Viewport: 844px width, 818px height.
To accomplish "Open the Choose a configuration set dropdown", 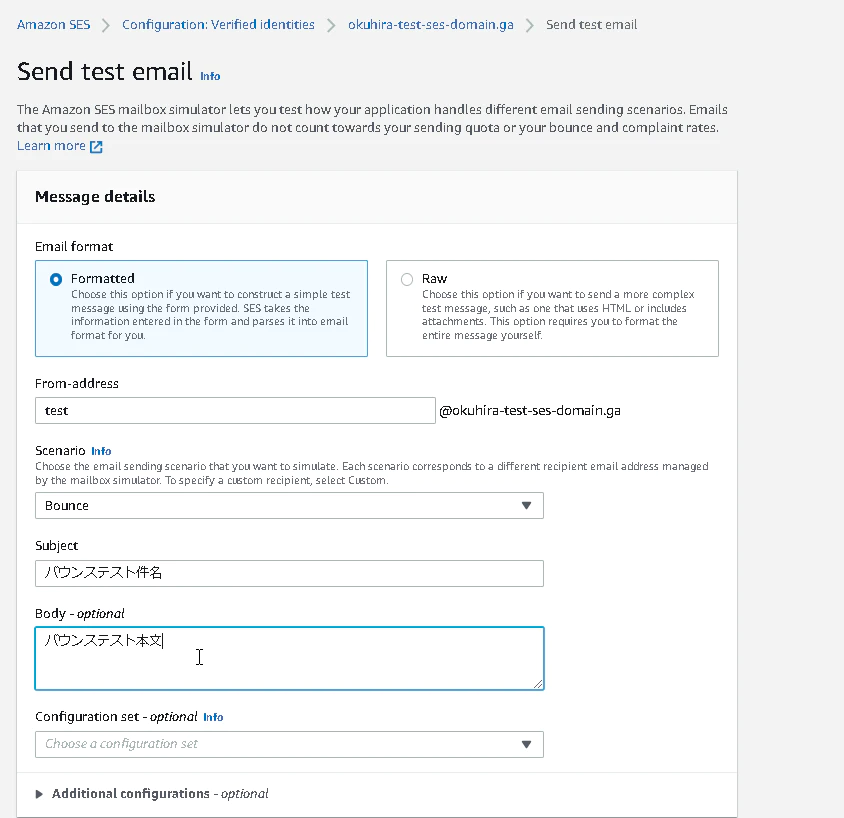I will pos(289,744).
